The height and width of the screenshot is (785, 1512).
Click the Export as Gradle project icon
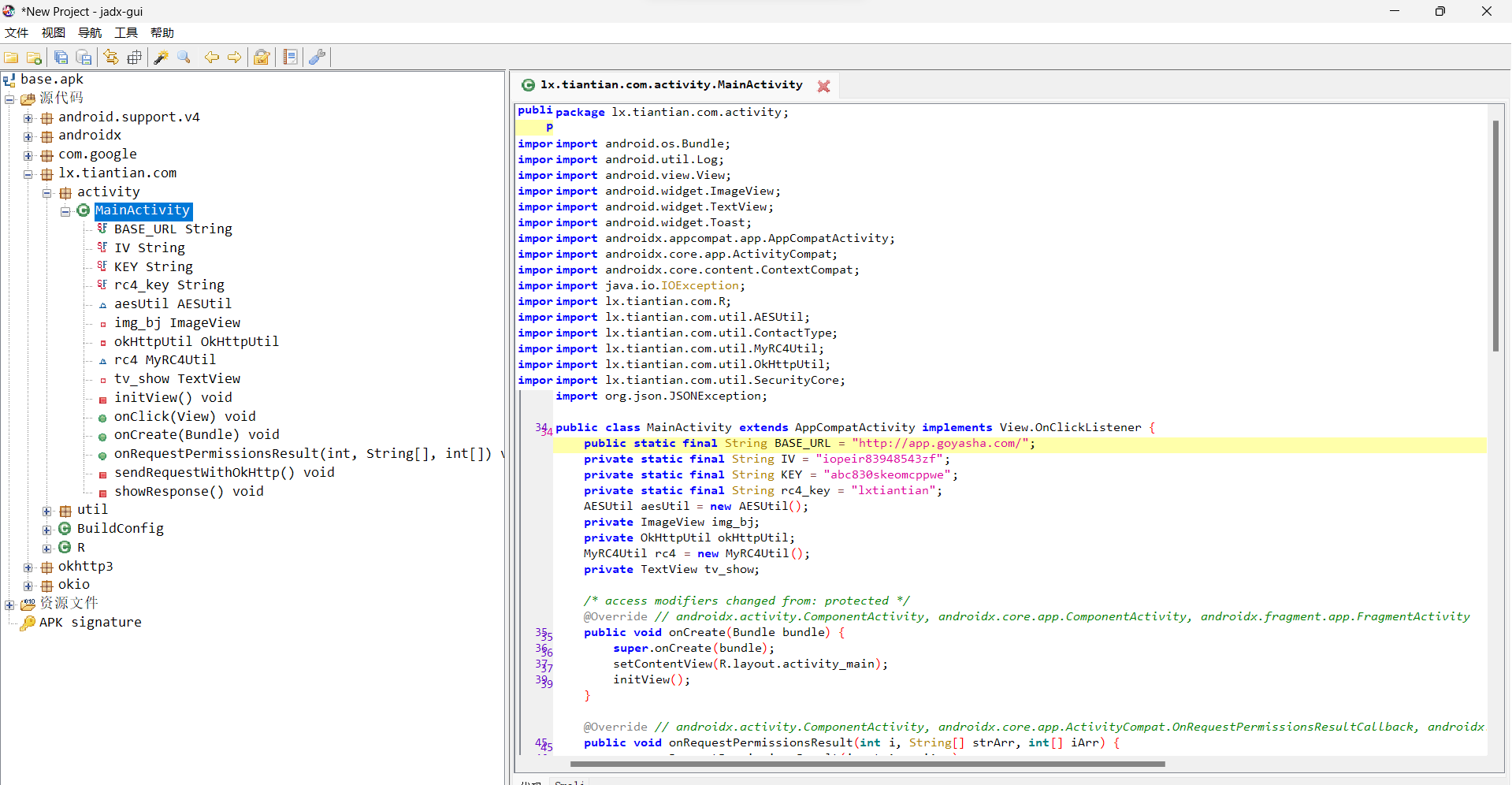(x=84, y=58)
